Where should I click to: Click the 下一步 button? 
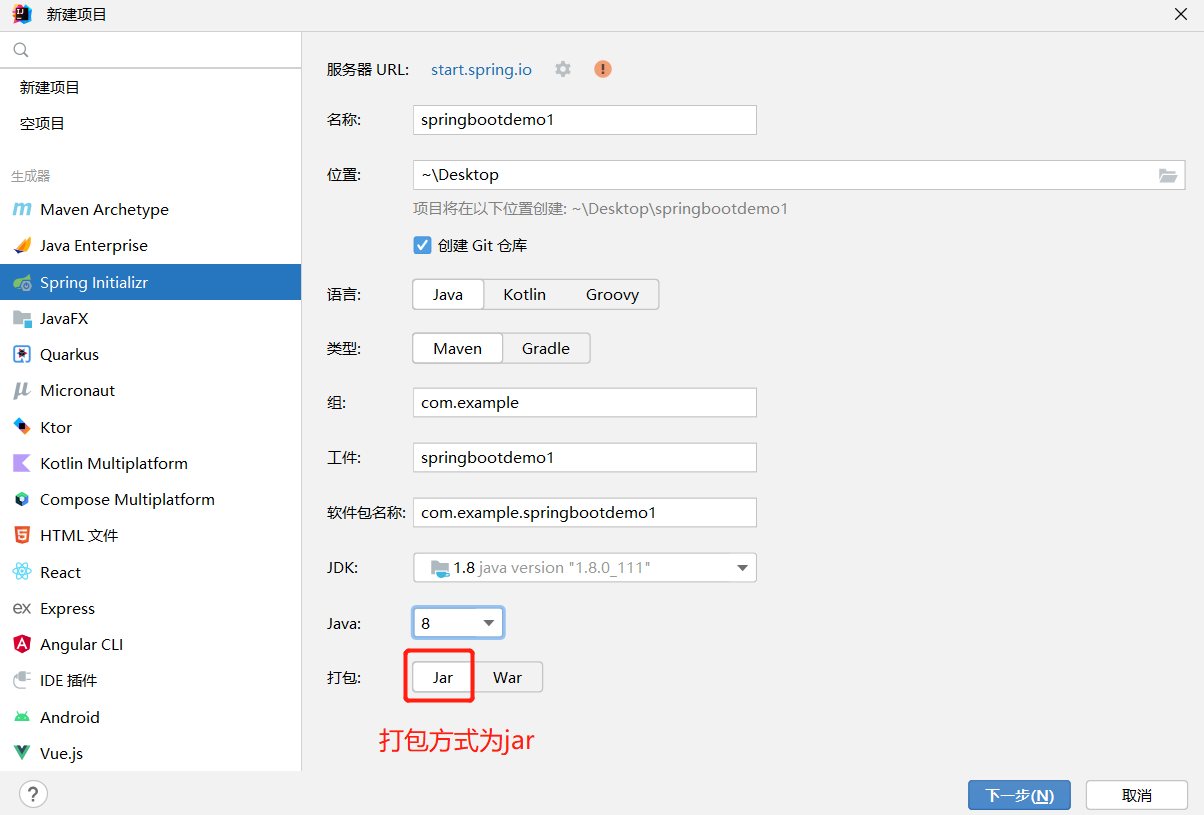tap(1019, 794)
